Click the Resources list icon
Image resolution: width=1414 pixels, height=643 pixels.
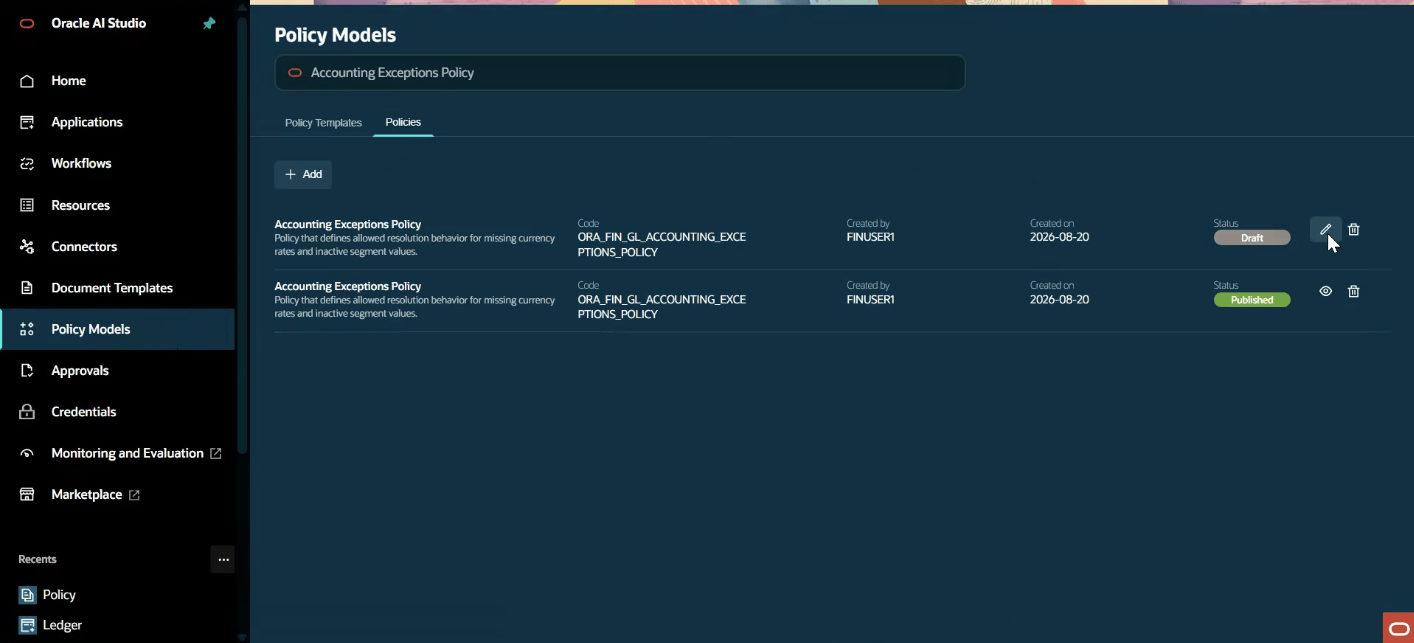pyautogui.click(x=27, y=205)
